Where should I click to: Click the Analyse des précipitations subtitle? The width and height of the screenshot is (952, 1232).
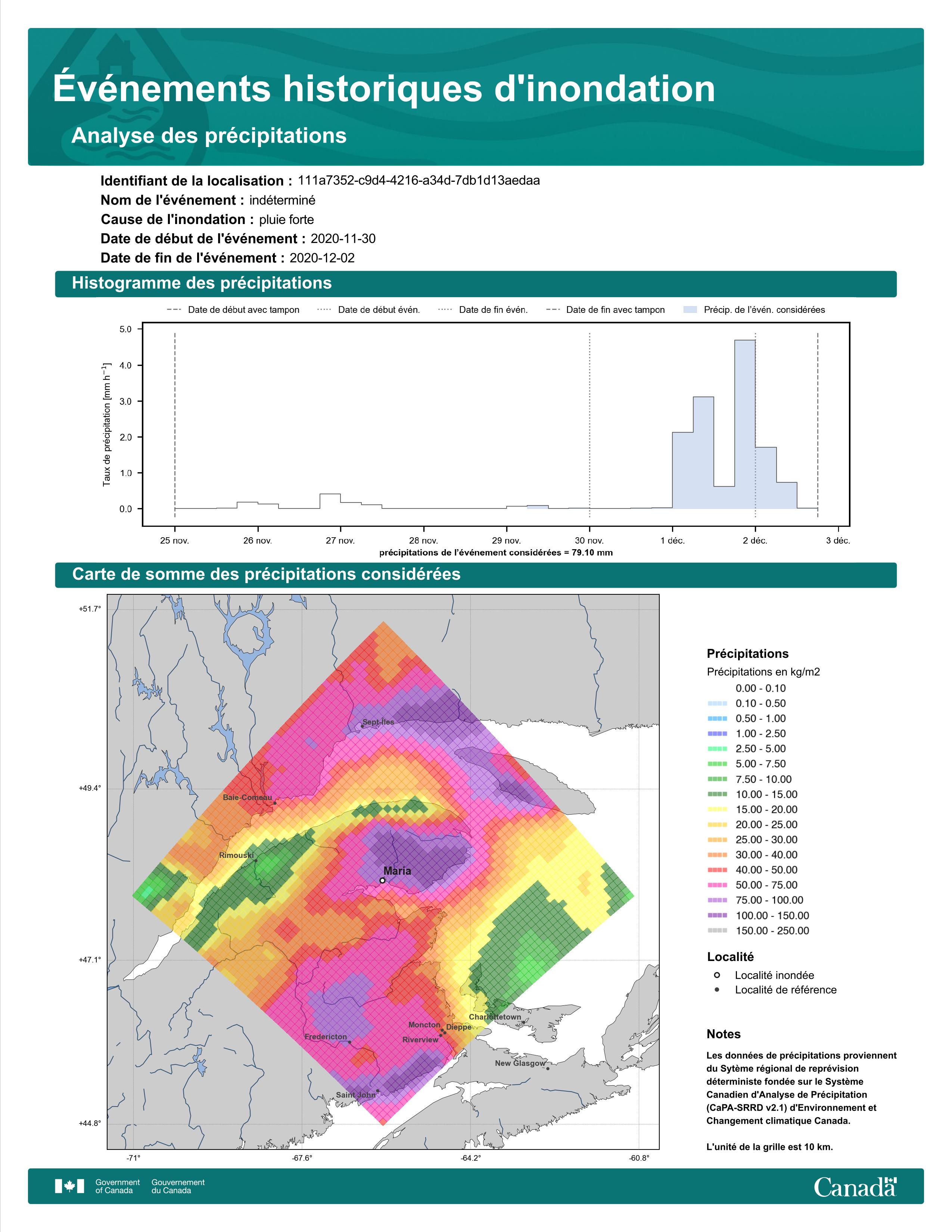click(209, 136)
